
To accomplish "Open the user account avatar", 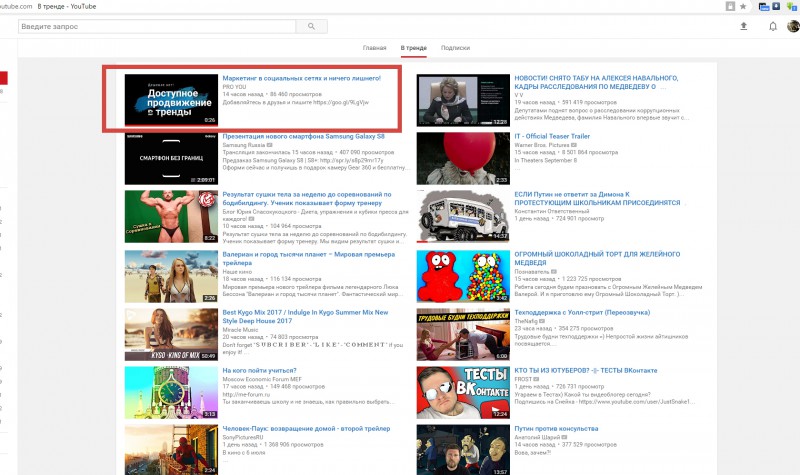I will coord(793,26).
